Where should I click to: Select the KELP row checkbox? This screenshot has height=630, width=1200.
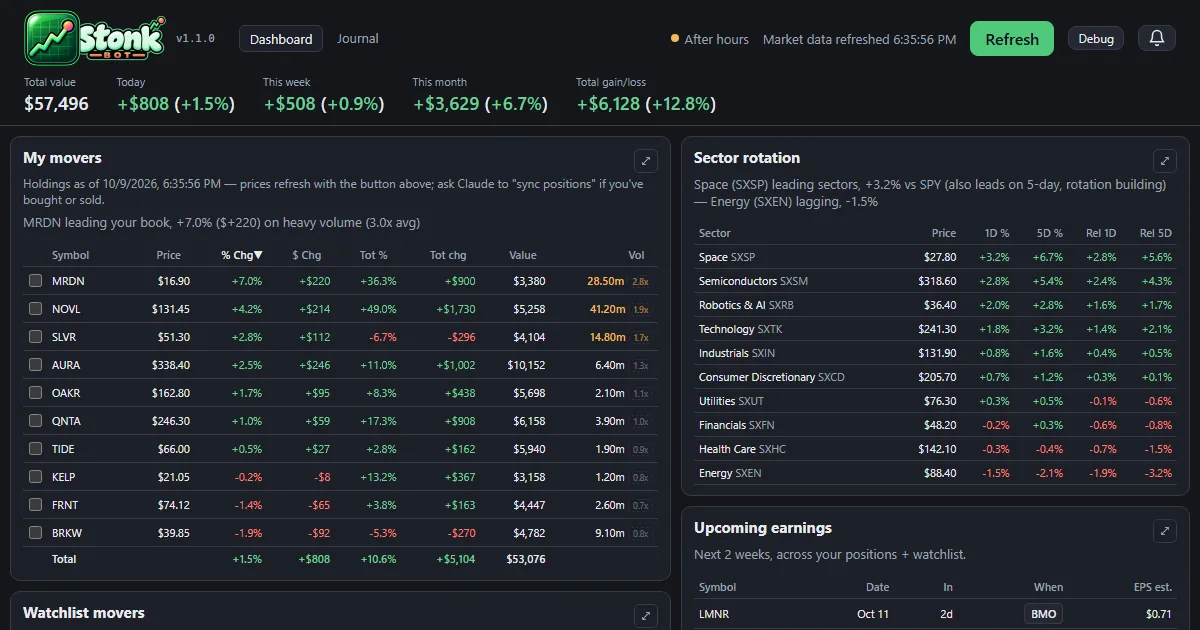pos(36,477)
